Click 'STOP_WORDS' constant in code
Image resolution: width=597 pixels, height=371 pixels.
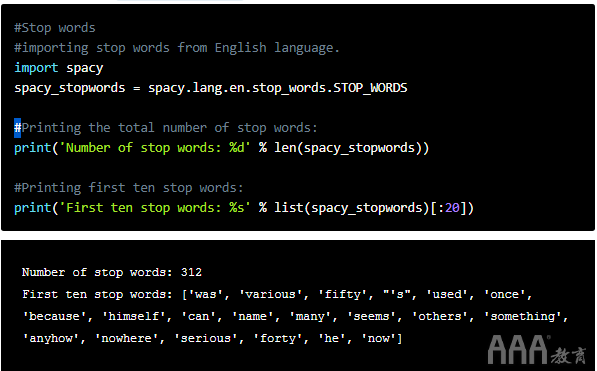coord(370,88)
